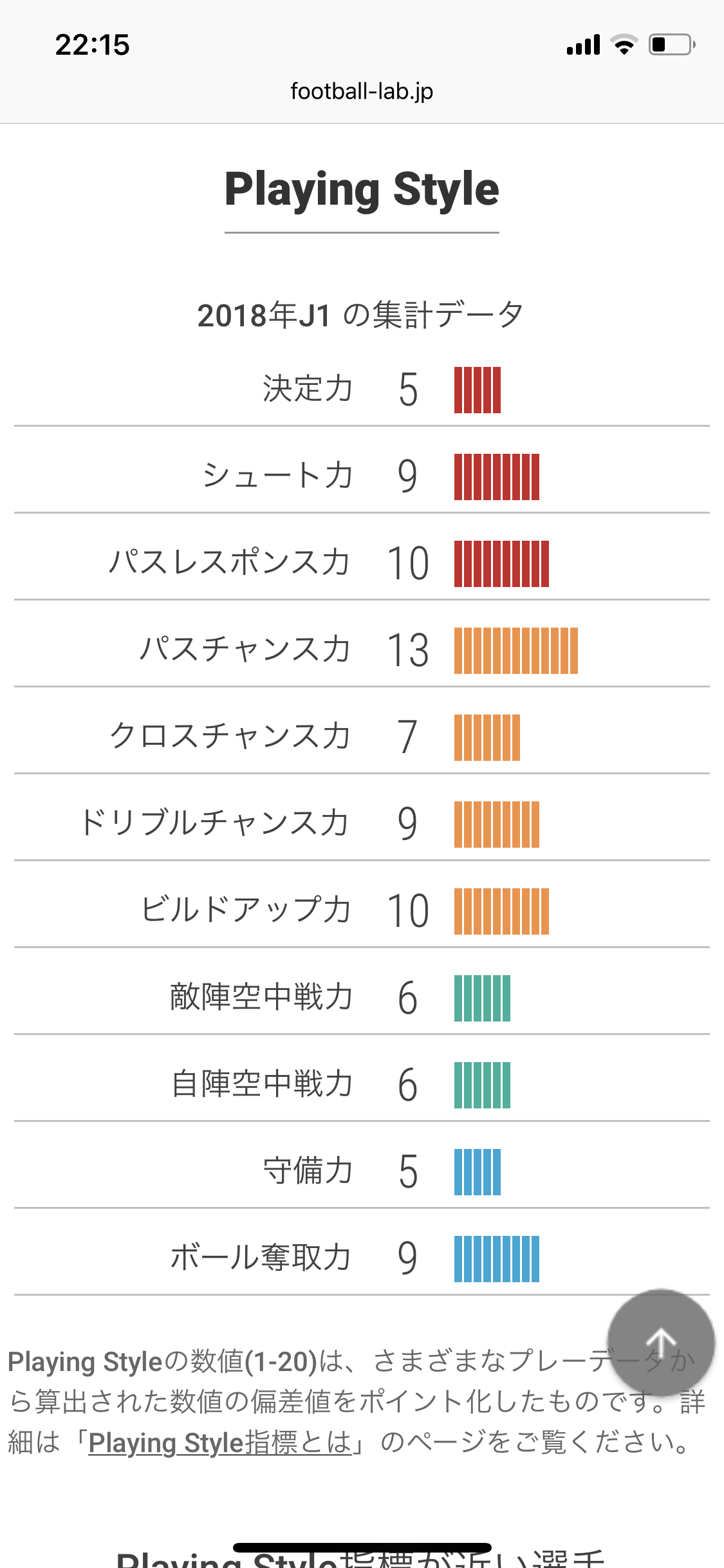Screen dimensions: 724x1568
Task: Select the パスレスポンス力 row label
Action: (x=230, y=562)
